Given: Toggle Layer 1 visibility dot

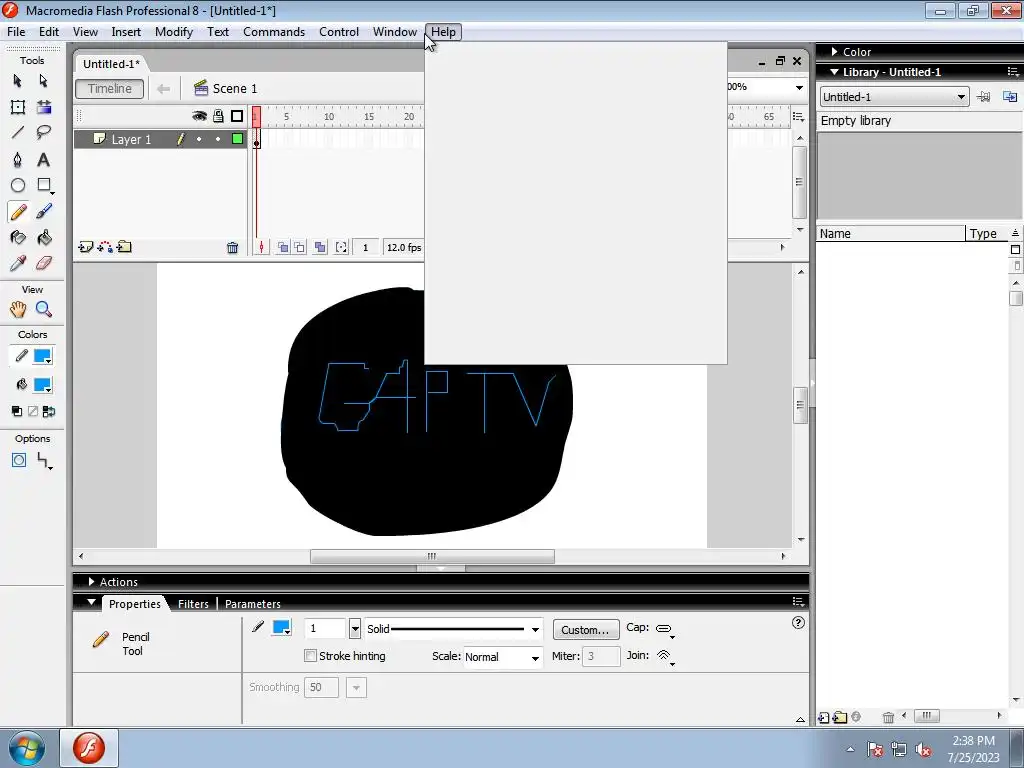Looking at the screenshot, I should [199, 139].
